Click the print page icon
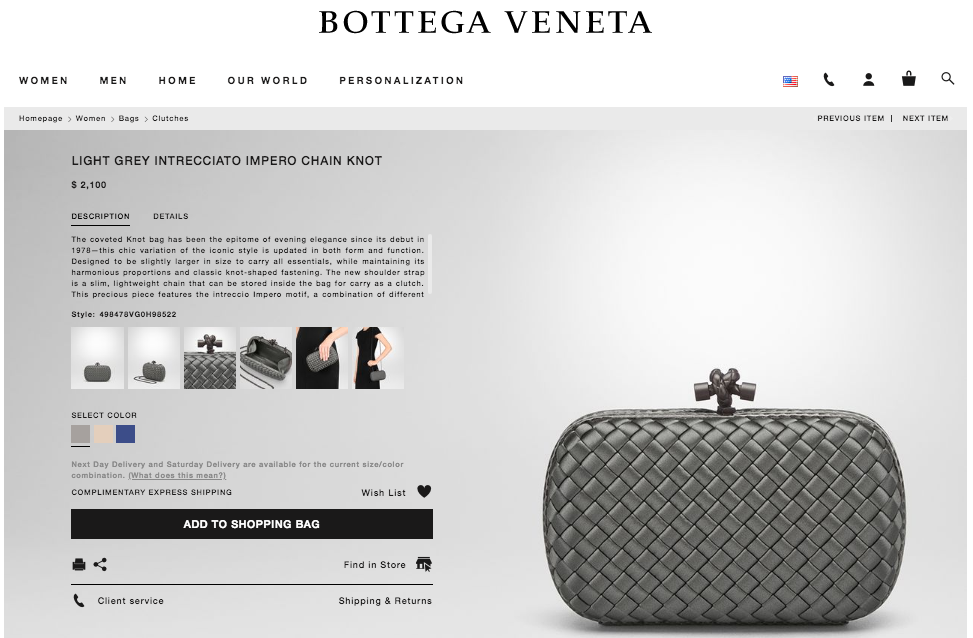Viewport: 973px width, 638px height. [79, 564]
